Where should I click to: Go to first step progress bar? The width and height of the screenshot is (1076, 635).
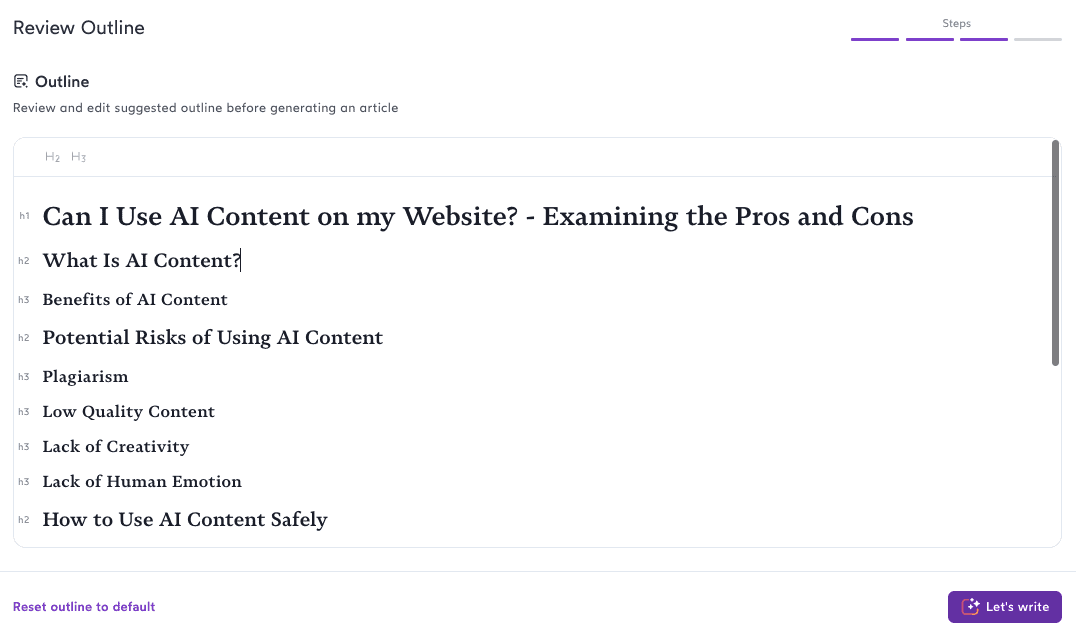pyautogui.click(x=875, y=39)
